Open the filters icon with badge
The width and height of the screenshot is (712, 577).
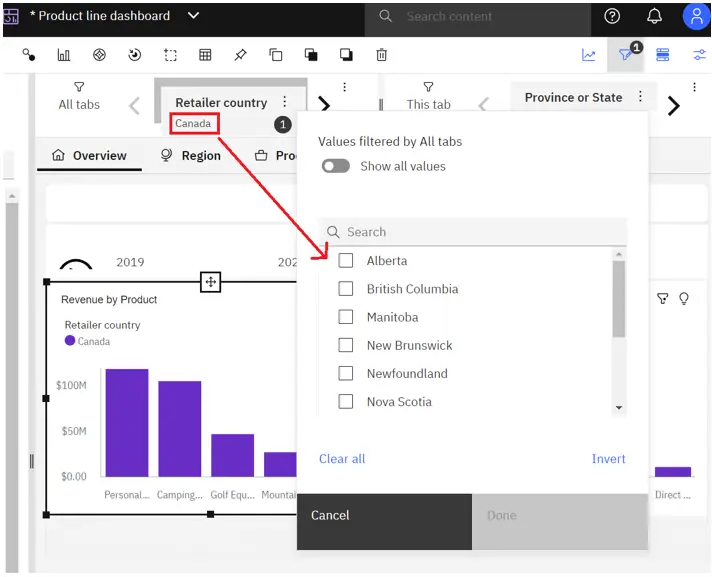[626, 55]
